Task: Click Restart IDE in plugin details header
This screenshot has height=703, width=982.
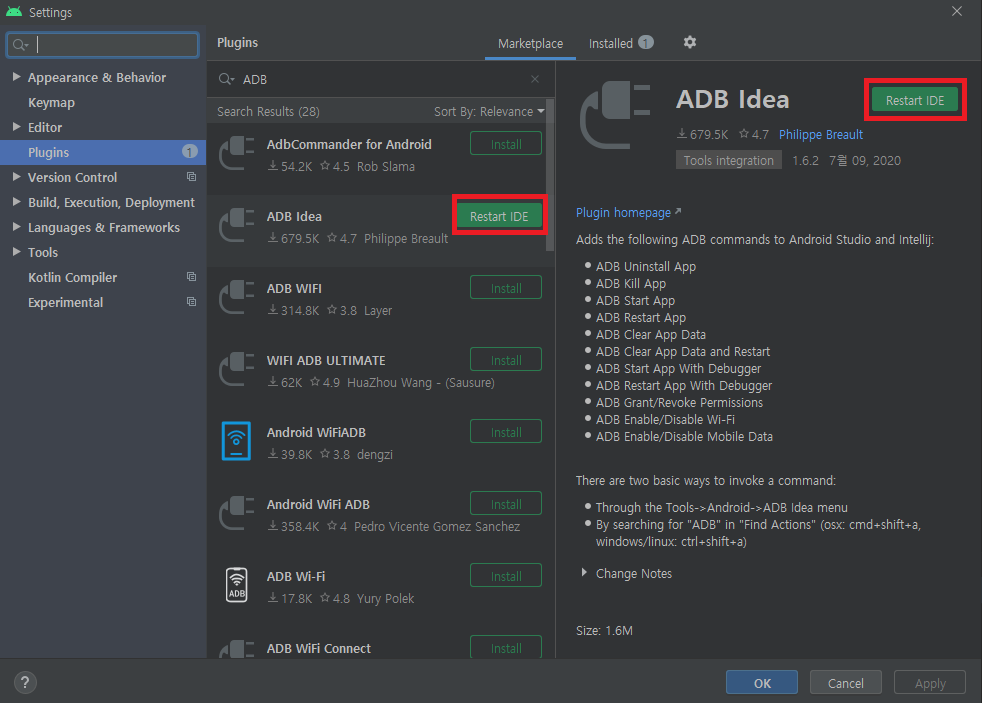Action: [915, 100]
